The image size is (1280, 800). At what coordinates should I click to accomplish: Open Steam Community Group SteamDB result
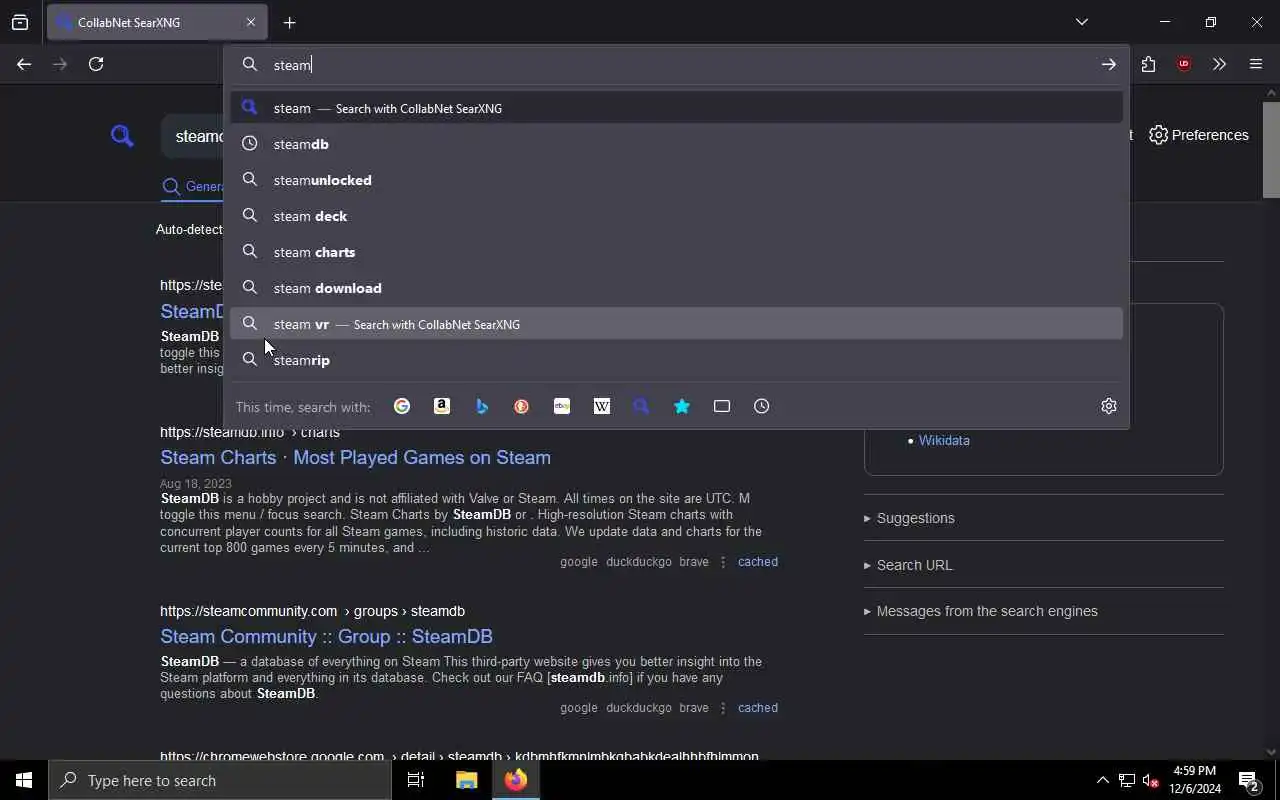coord(326,636)
